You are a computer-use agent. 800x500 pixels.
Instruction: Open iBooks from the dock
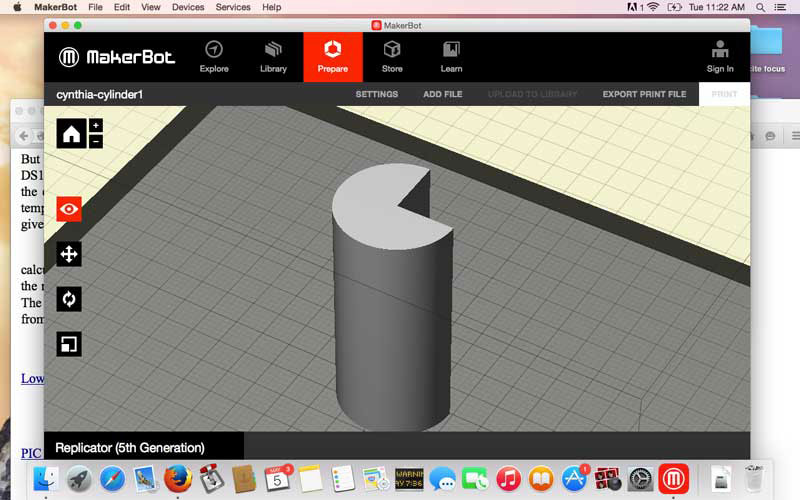click(541, 479)
